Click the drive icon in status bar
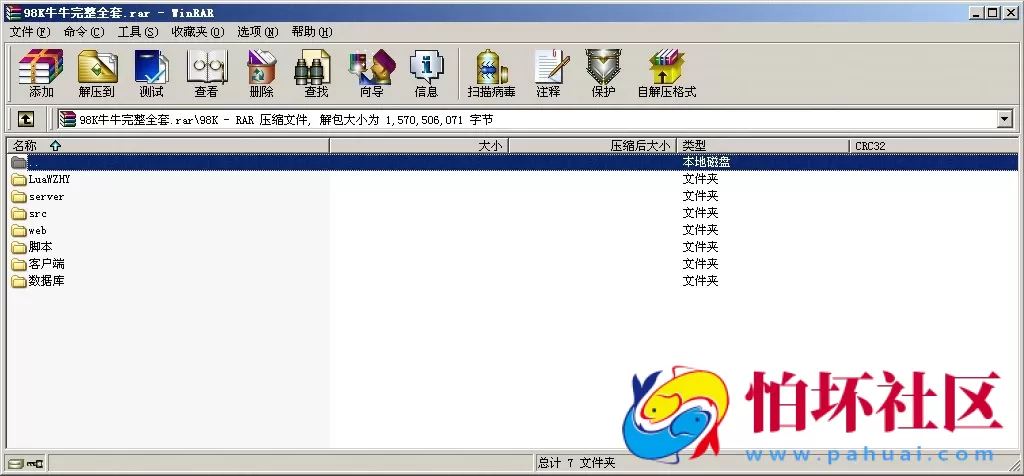 [16, 464]
